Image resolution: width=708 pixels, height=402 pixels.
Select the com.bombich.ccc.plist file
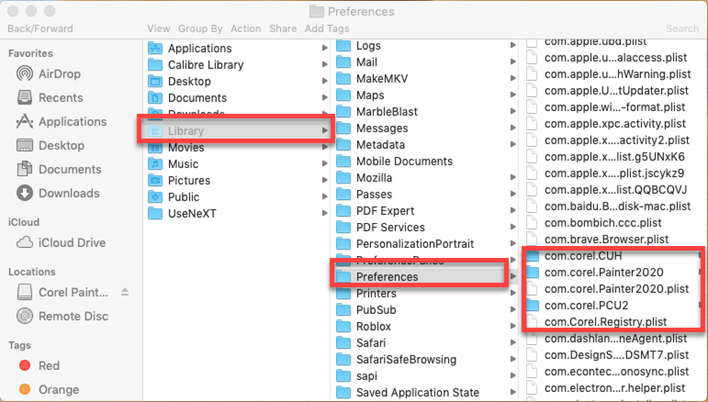tap(594, 223)
